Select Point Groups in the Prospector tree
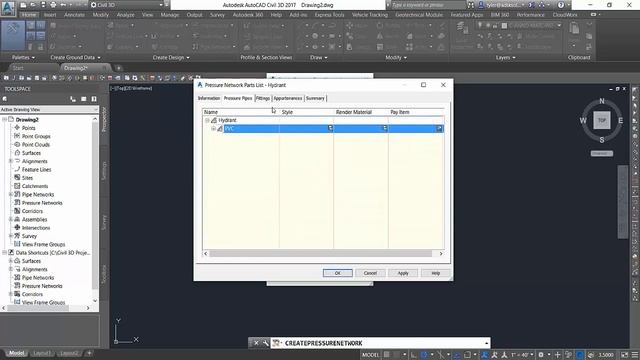 pyautogui.click(x=36, y=136)
